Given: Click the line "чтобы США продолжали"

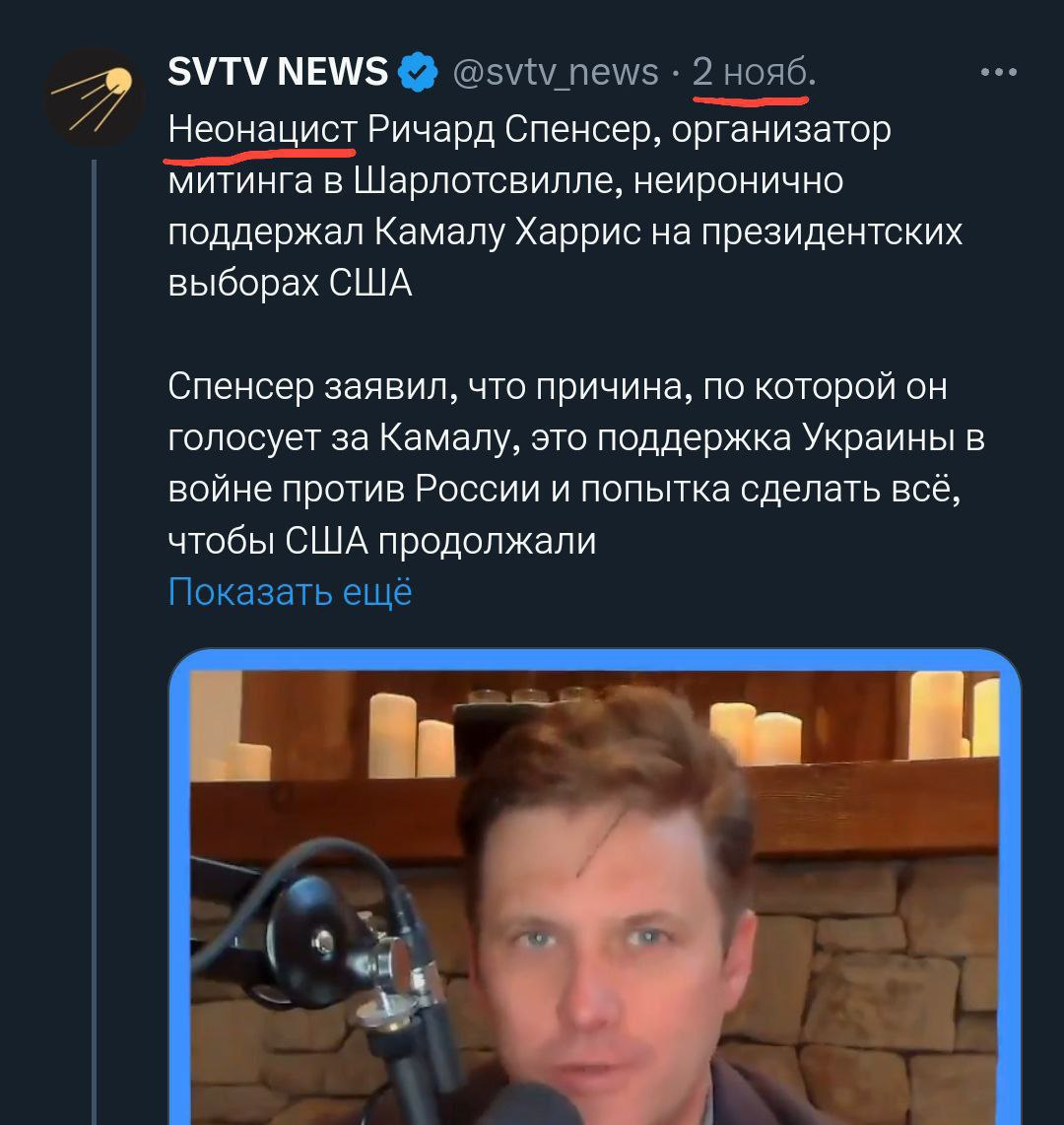Looking at the screenshot, I should [x=381, y=541].
